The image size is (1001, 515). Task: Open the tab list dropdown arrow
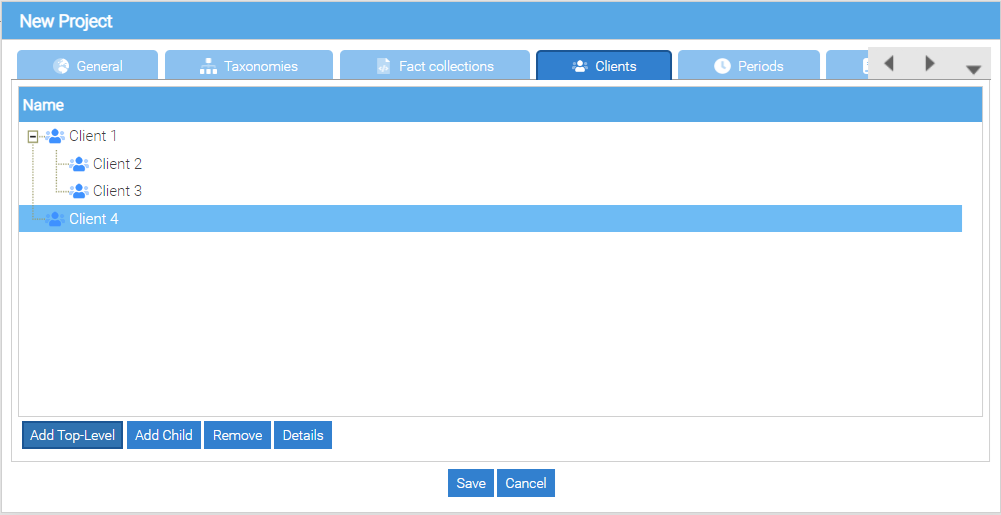[x=973, y=69]
